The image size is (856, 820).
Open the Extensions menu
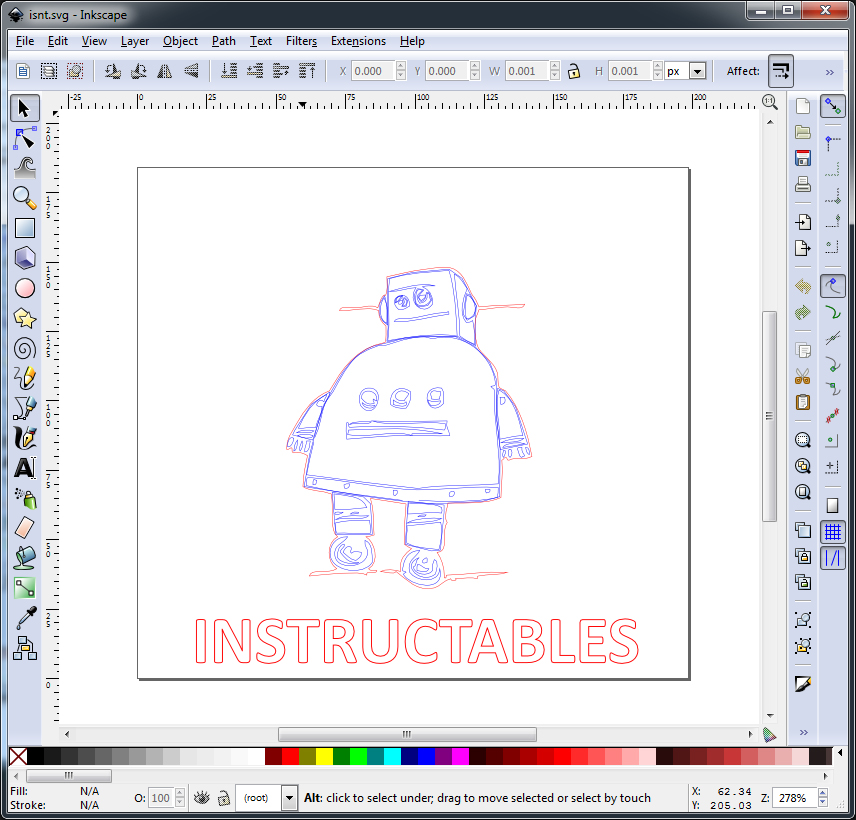click(358, 41)
